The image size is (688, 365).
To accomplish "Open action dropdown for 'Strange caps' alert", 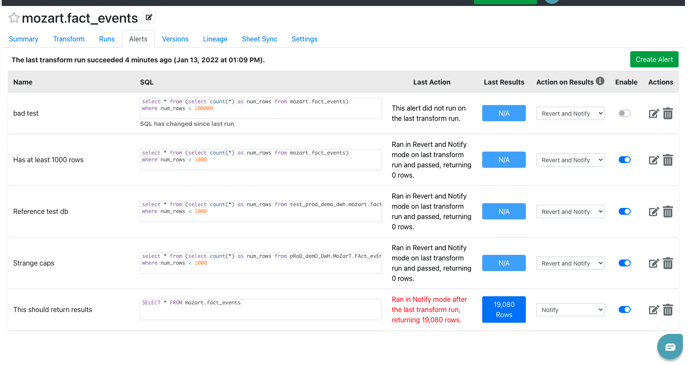I will click(570, 264).
